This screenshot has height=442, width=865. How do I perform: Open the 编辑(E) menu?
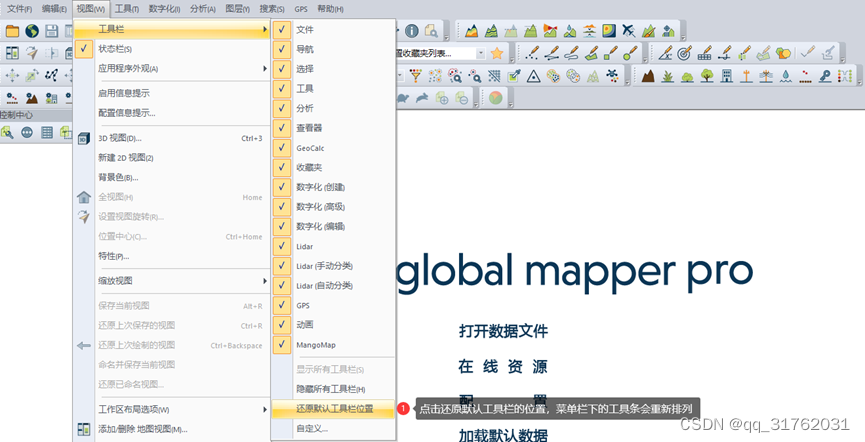[54, 9]
